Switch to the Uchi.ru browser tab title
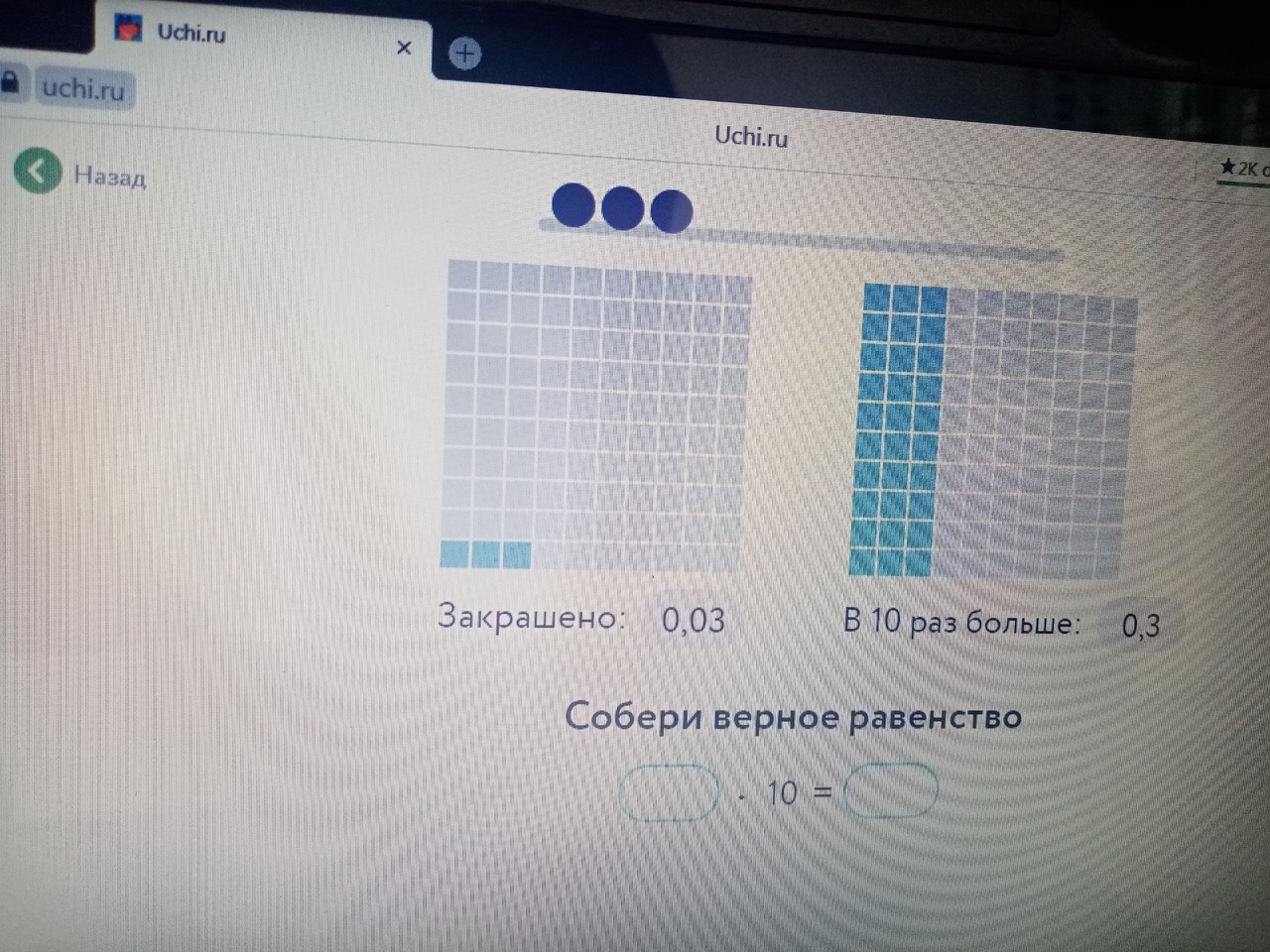 point(190,33)
